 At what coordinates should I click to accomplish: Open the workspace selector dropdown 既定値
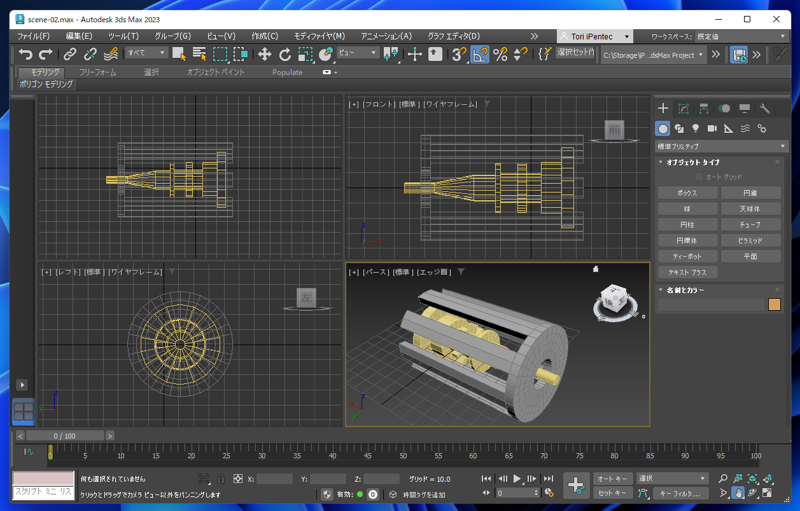pos(741,36)
